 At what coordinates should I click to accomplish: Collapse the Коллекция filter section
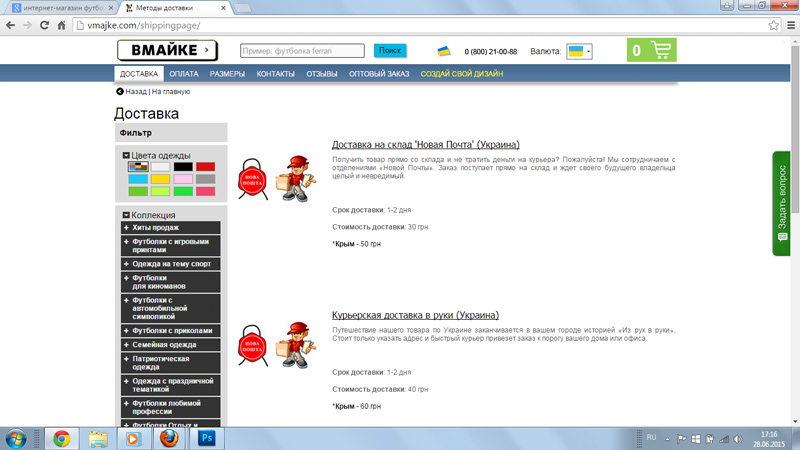click(x=126, y=215)
